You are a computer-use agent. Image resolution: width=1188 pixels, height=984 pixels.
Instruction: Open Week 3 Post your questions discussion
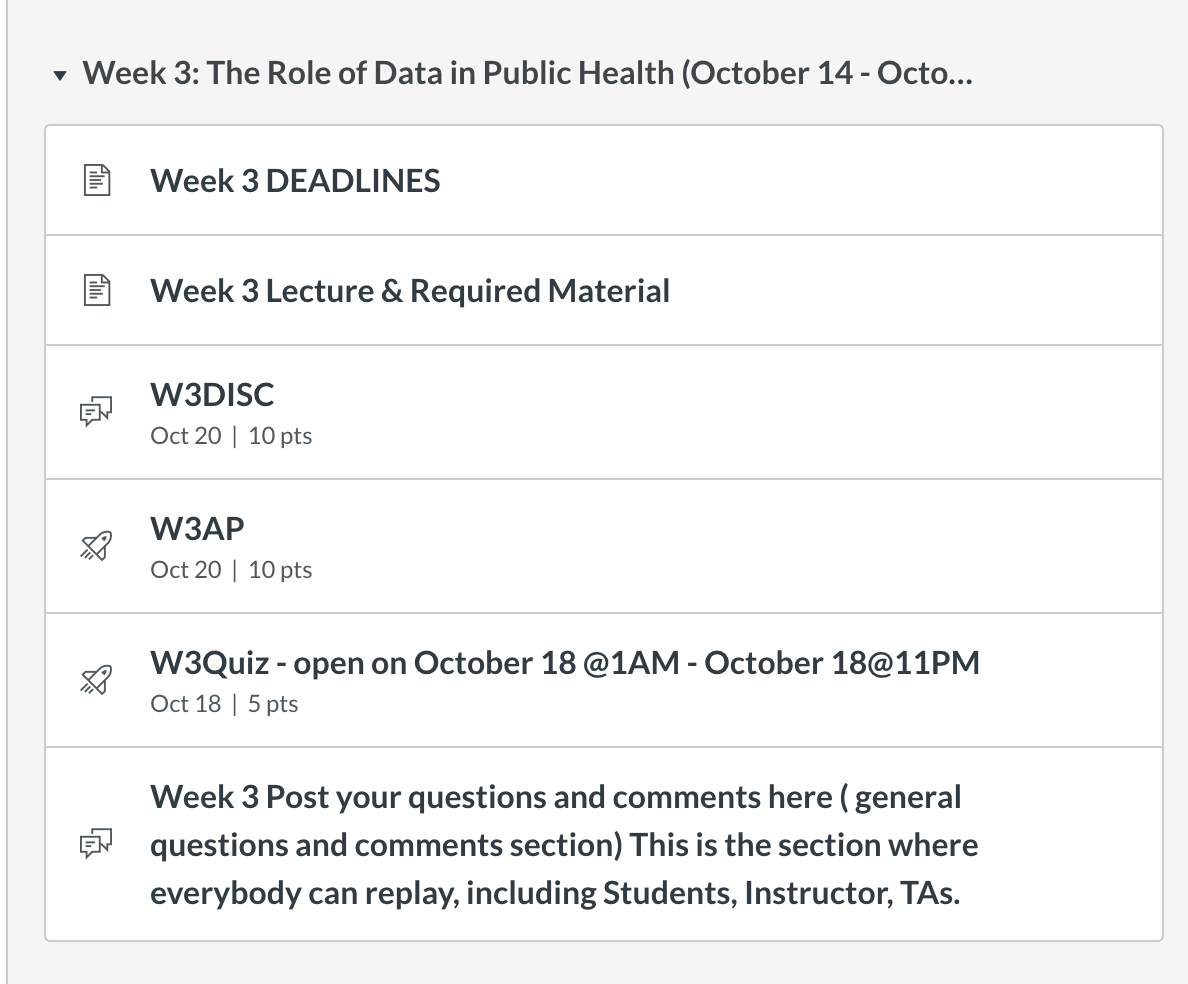coord(564,845)
